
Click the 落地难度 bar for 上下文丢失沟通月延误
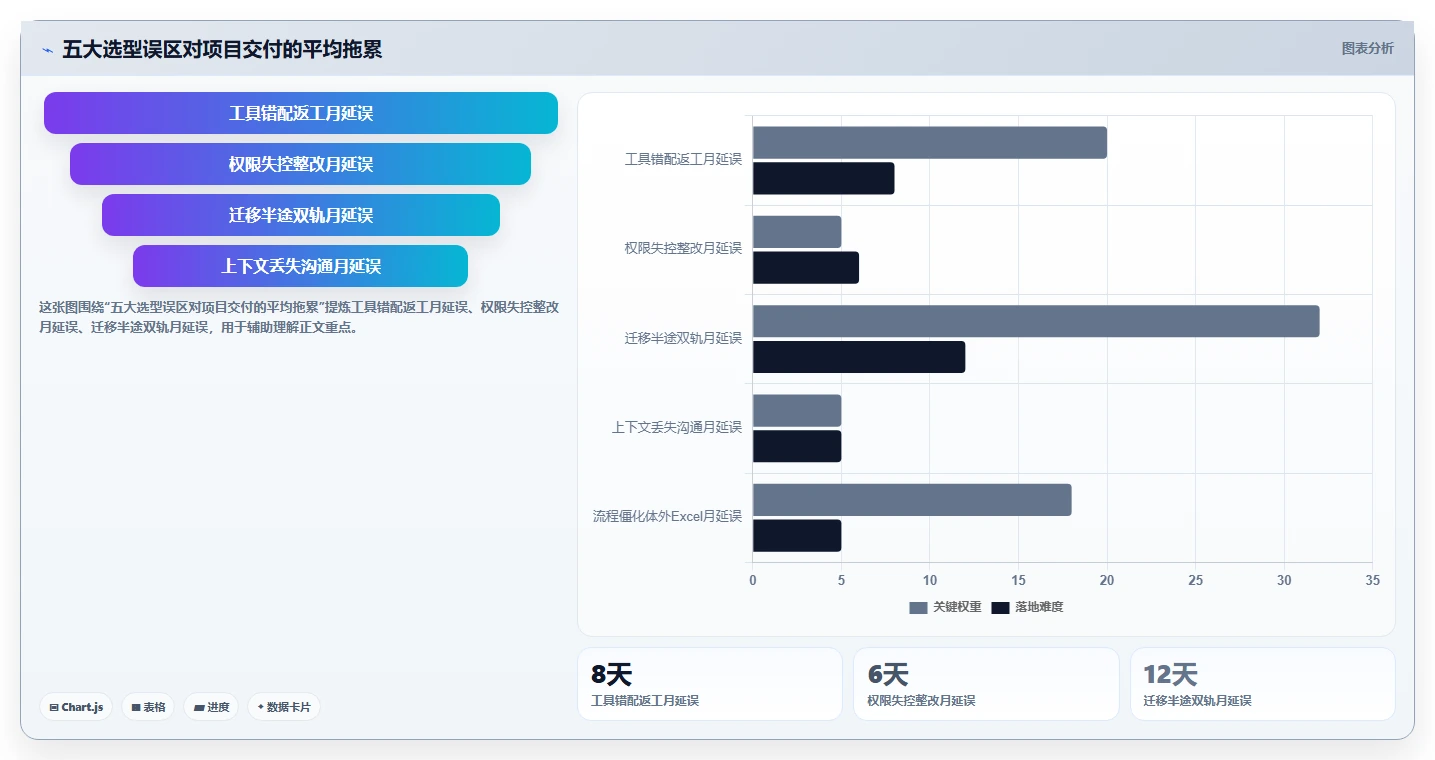pyautogui.click(x=797, y=446)
